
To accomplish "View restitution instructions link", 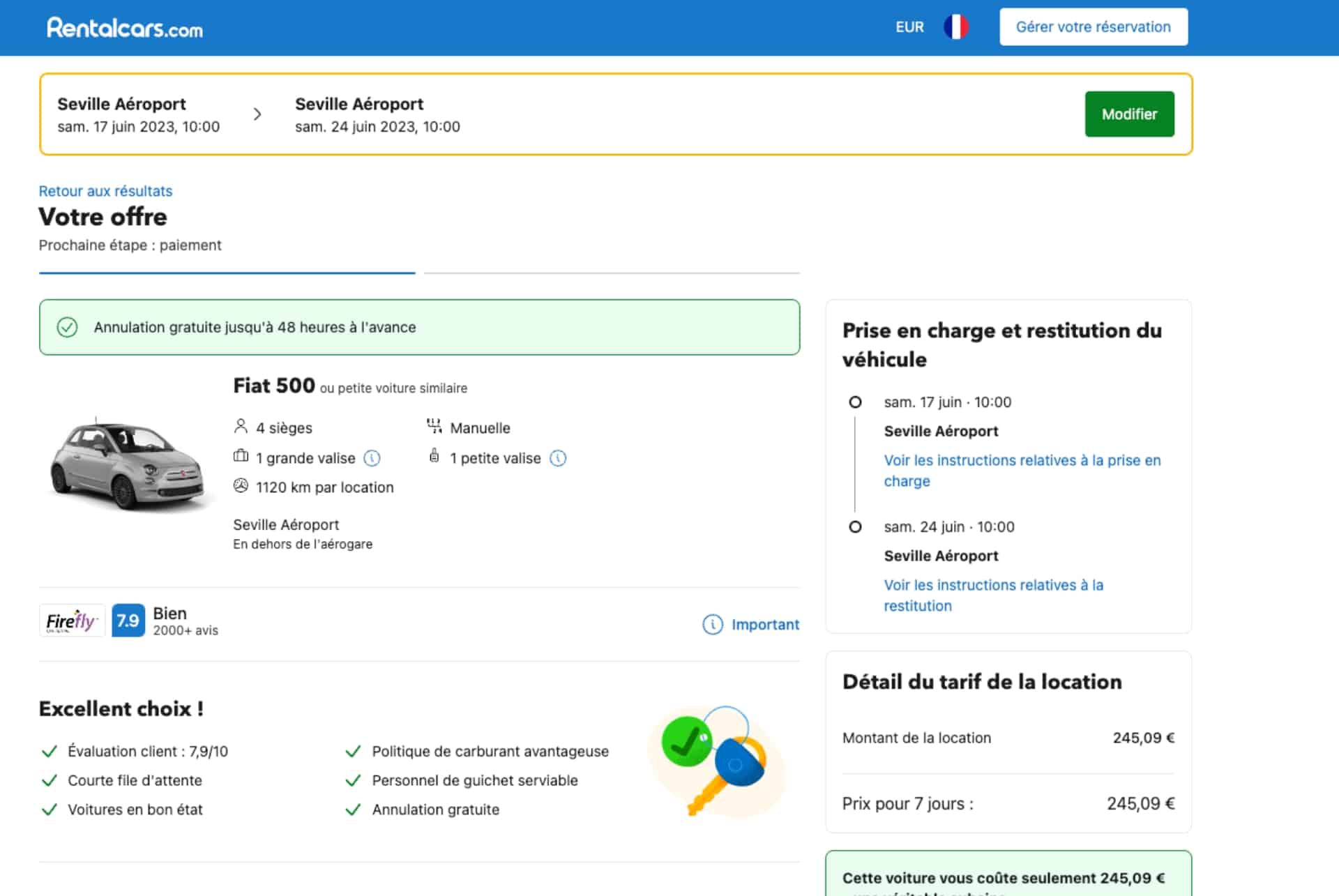I will tap(993, 595).
